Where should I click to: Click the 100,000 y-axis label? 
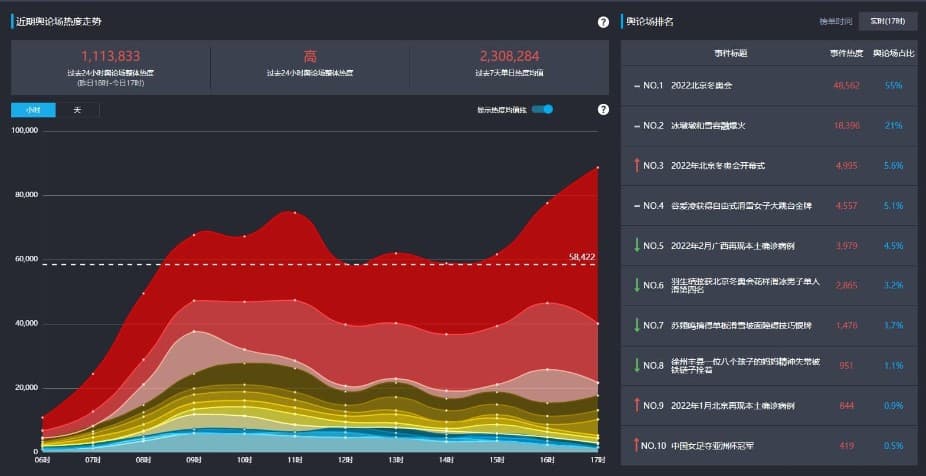[x=25, y=131]
